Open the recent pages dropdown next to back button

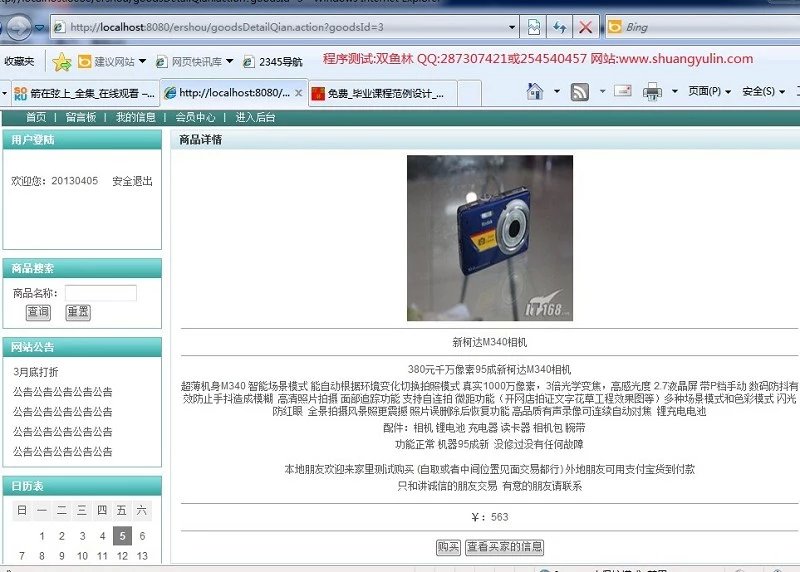tap(39, 28)
